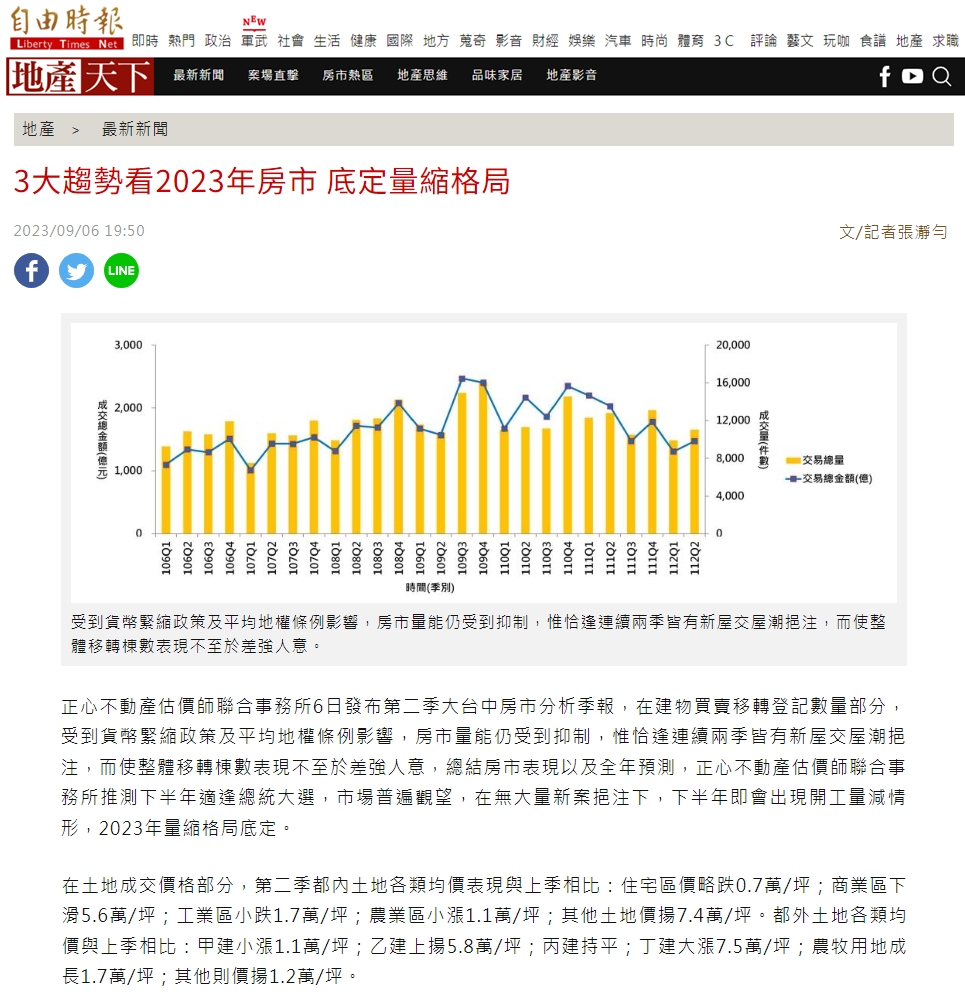
Task: Open 求職 in the top navigation
Action: [x=945, y=40]
